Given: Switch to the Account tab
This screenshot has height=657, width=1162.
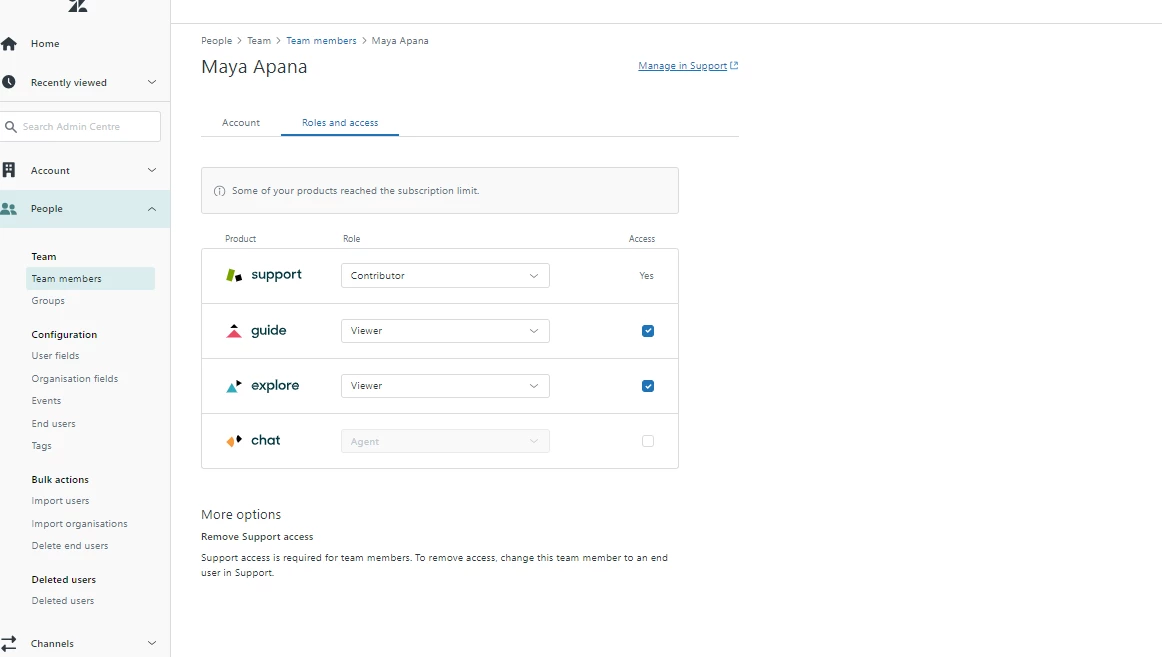Looking at the screenshot, I should (x=241, y=123).
